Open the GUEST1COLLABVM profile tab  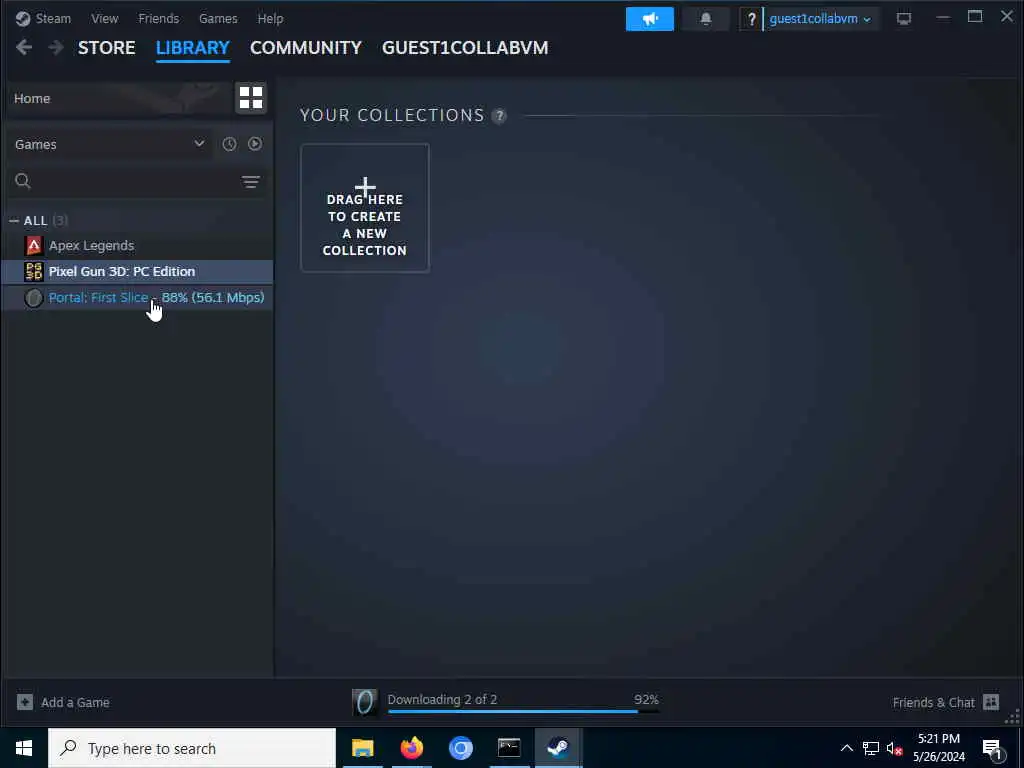point(465,48)
